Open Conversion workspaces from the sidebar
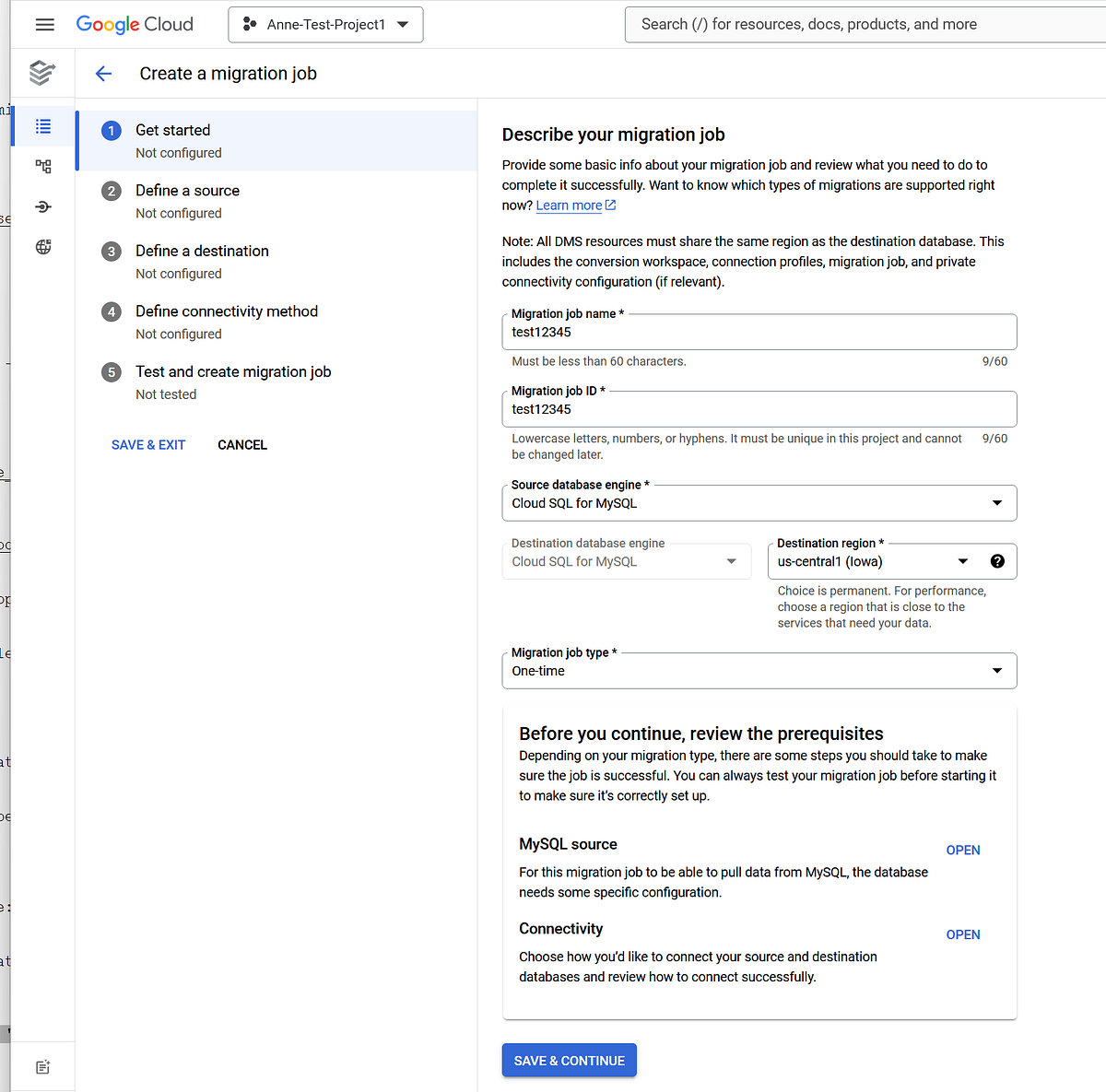 coord(41,166)
